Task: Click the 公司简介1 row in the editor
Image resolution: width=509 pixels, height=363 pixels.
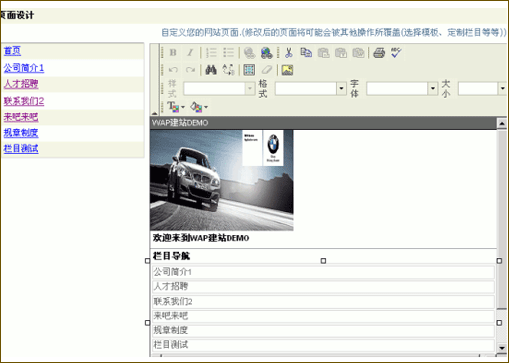Action: tap(323, 272)
